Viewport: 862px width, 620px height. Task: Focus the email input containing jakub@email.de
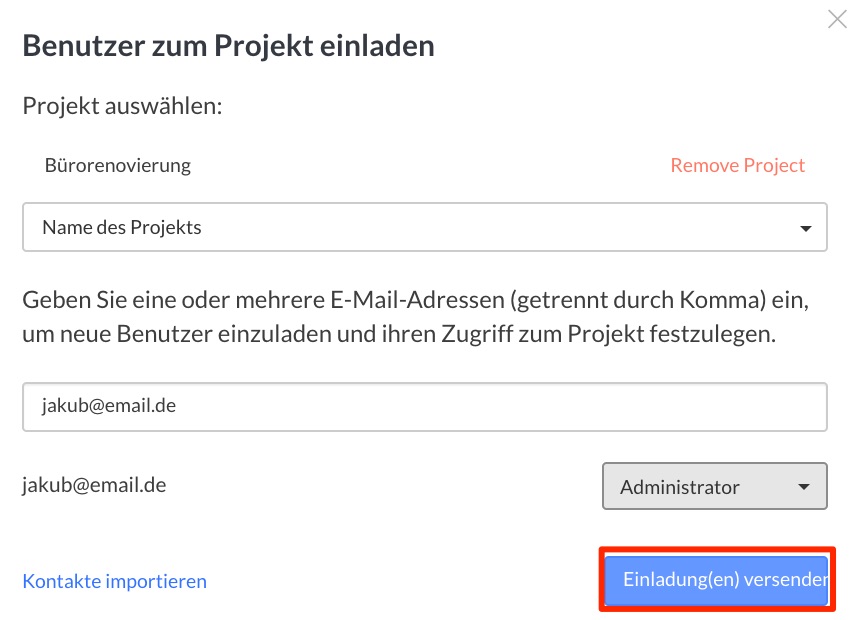[424, 407]
